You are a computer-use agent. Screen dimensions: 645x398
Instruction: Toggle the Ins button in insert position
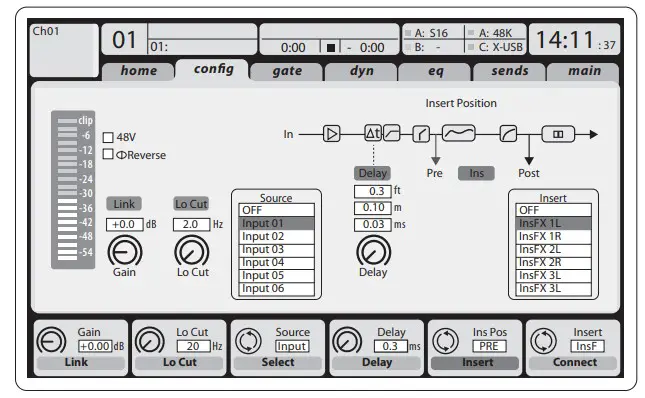(x=476, y=173)
